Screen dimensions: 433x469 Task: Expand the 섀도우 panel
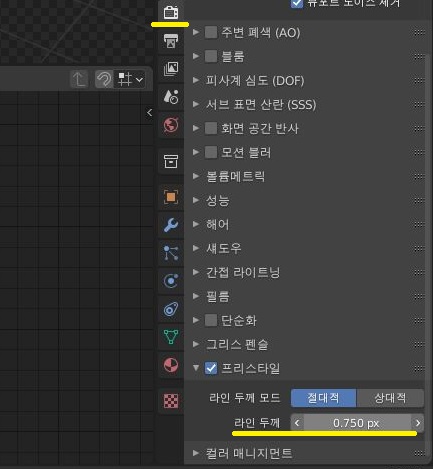coord(196,248)
